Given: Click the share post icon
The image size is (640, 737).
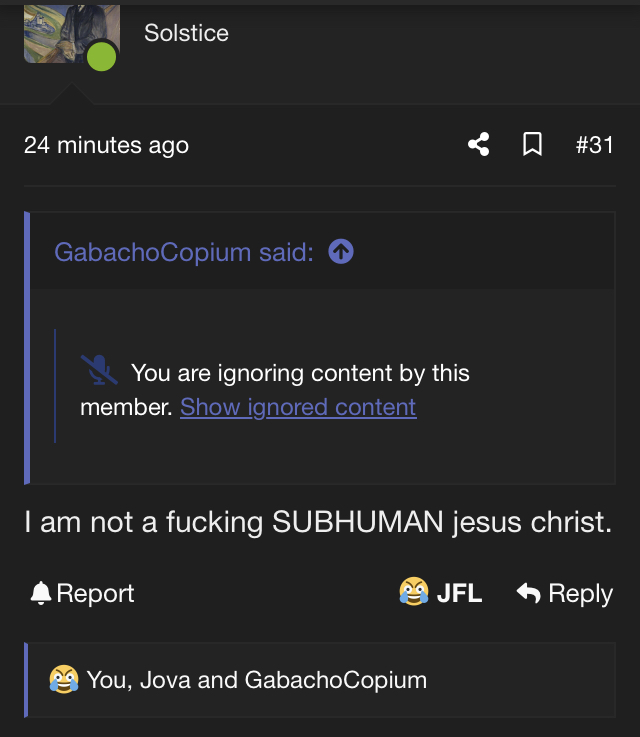Looking at the screenshot, I should (x=479, y=145).
